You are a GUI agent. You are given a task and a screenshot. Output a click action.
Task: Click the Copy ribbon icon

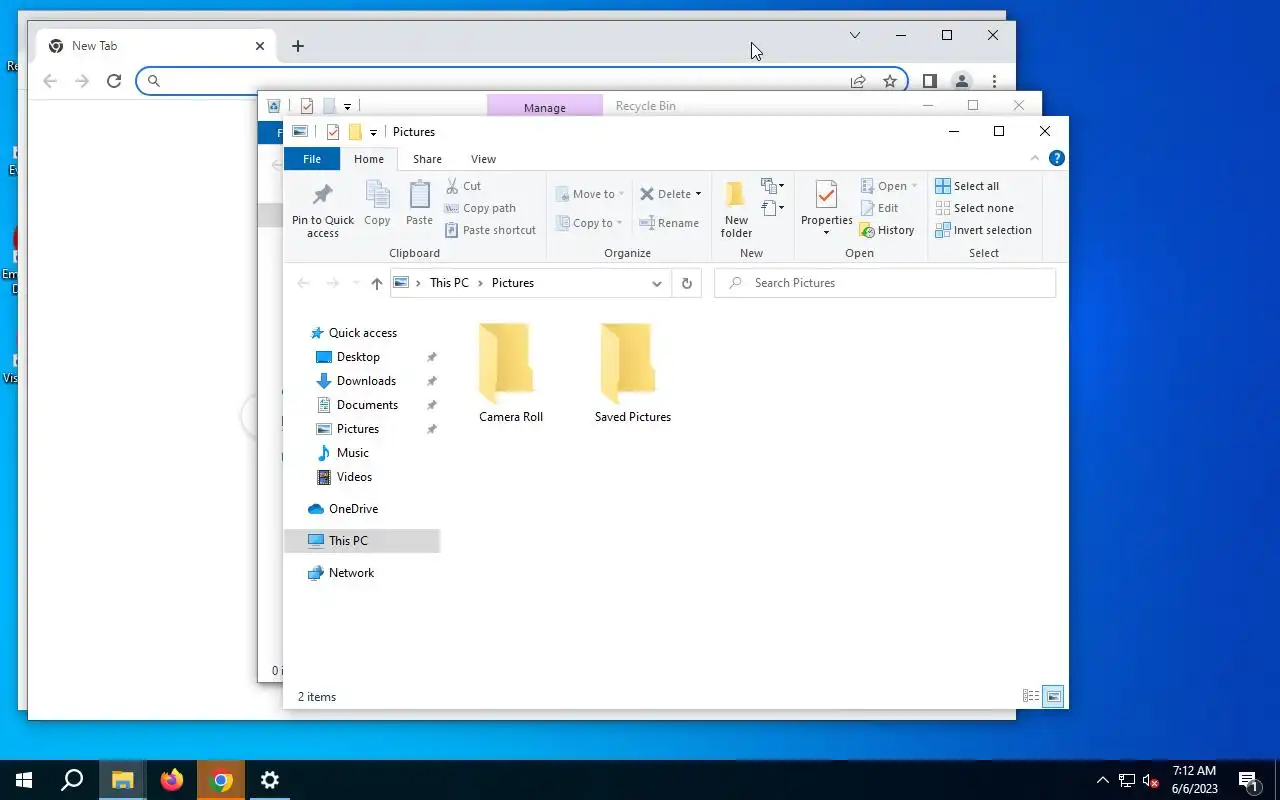tap(377, 196)
